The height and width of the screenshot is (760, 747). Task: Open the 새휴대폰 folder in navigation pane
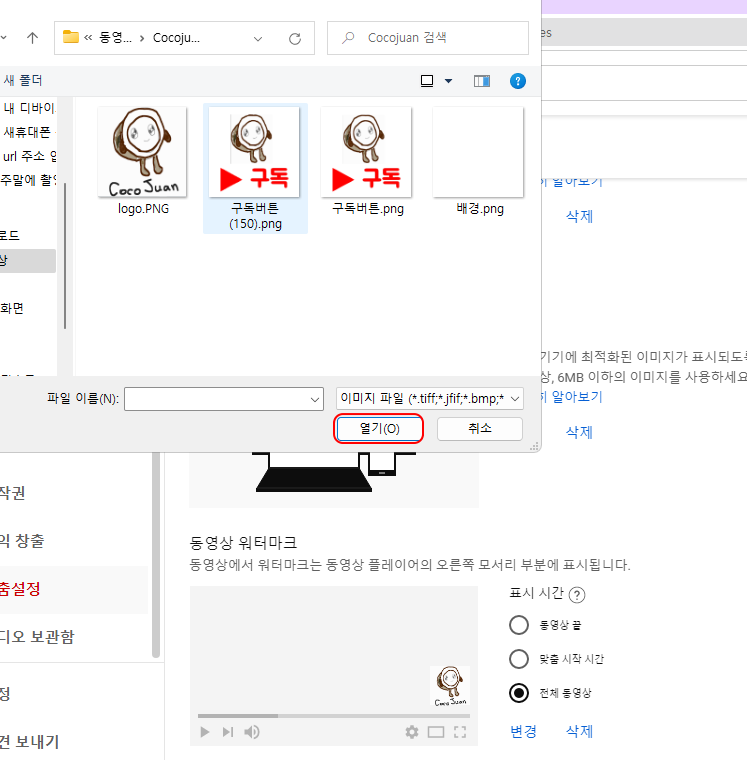click(x=28, y=132)
